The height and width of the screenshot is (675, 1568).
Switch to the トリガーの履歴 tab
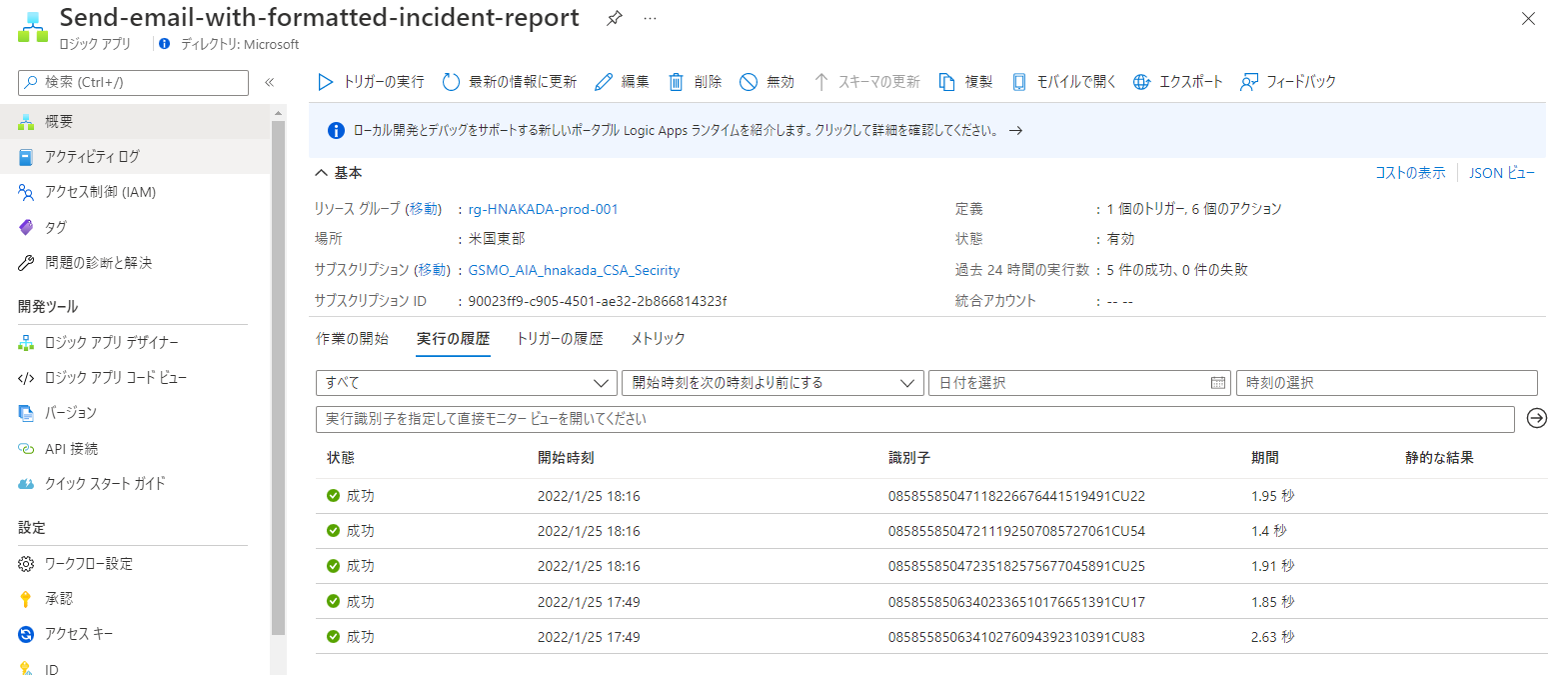560,339
